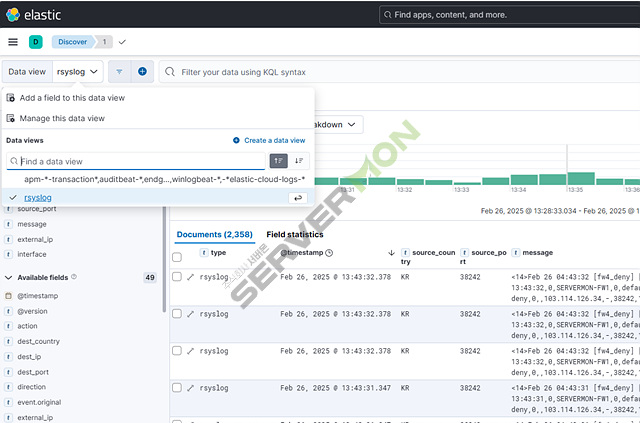Click the 49 available fields count badge
Viewport: 640px width, 423px height.
click(150, 278)
